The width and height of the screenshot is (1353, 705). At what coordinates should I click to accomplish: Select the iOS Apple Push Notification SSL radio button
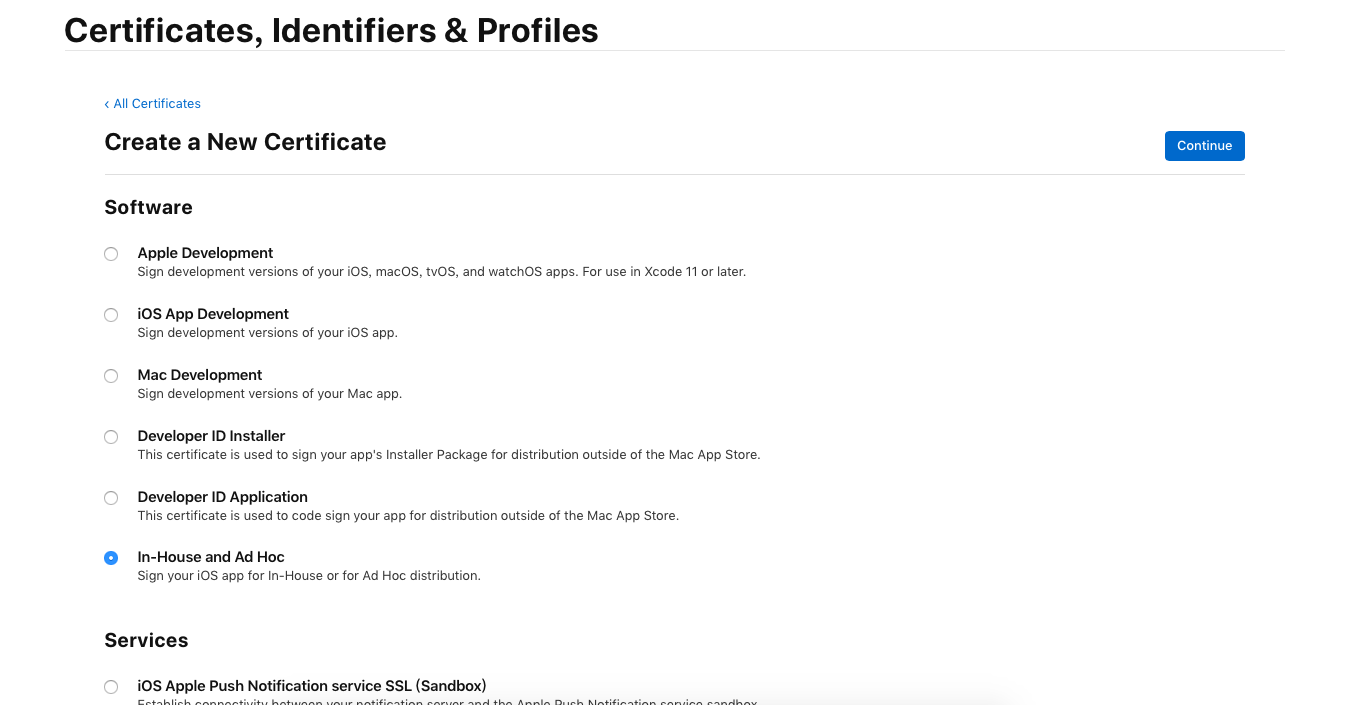(x=111, y=687)
